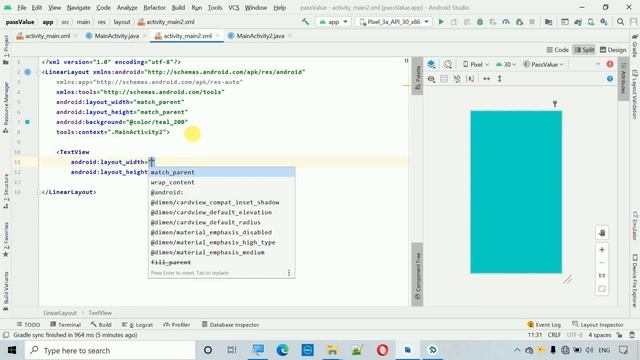The width and height of the screenshot is (640, 360).
Task: Open the Layout Inspector panel
Action: [x=598, y=324]
